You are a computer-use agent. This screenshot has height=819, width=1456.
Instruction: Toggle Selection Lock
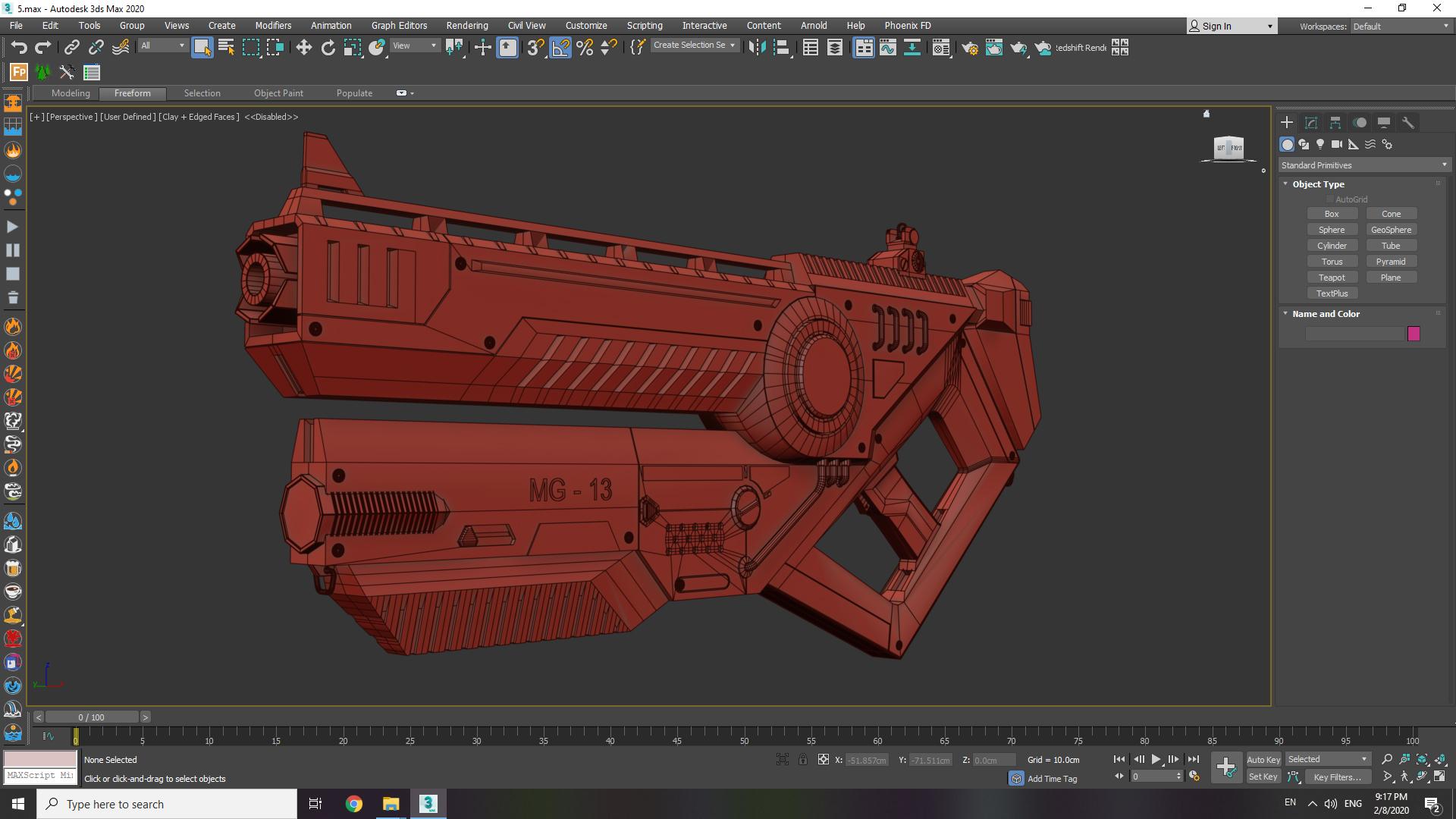(x=802, y=759)
